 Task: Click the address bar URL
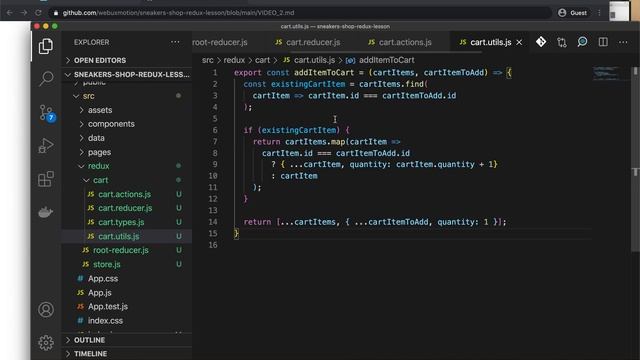pos(178,13)
